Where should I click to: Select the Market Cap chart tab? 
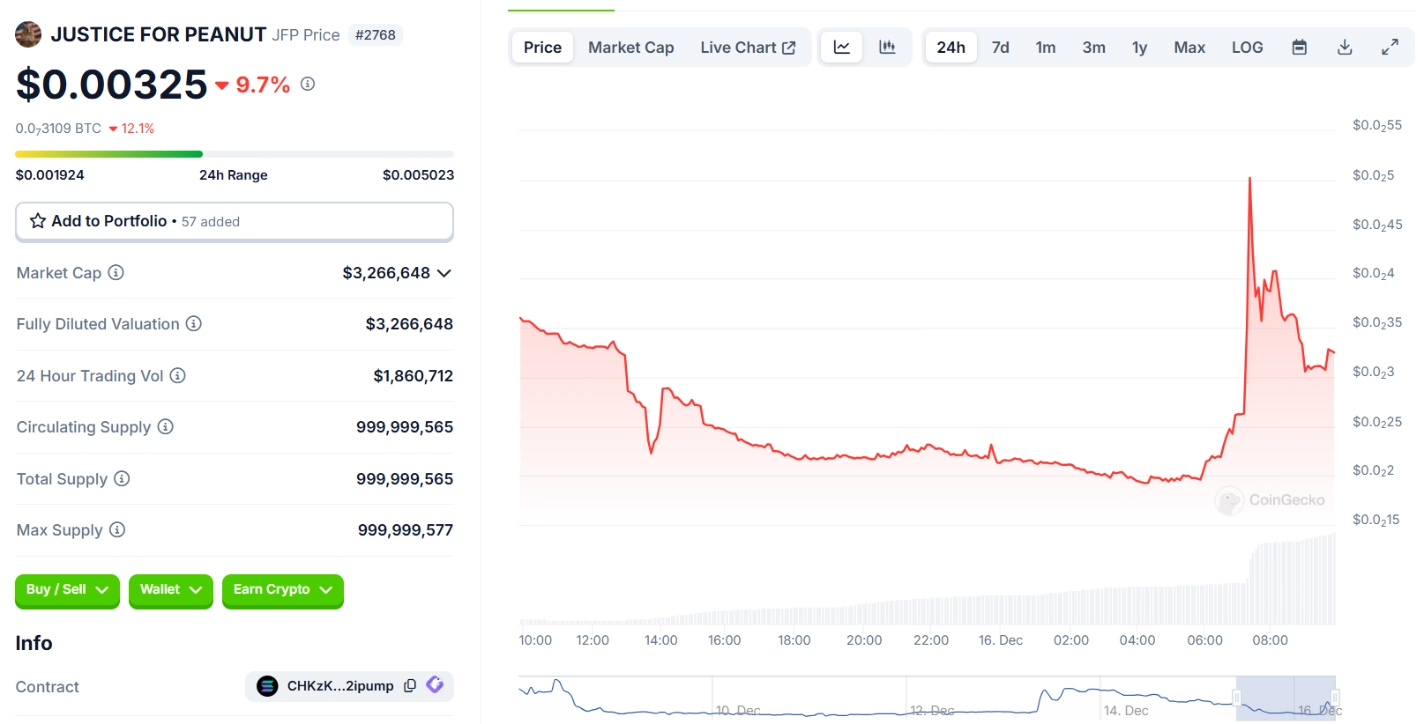pos(631,47)
